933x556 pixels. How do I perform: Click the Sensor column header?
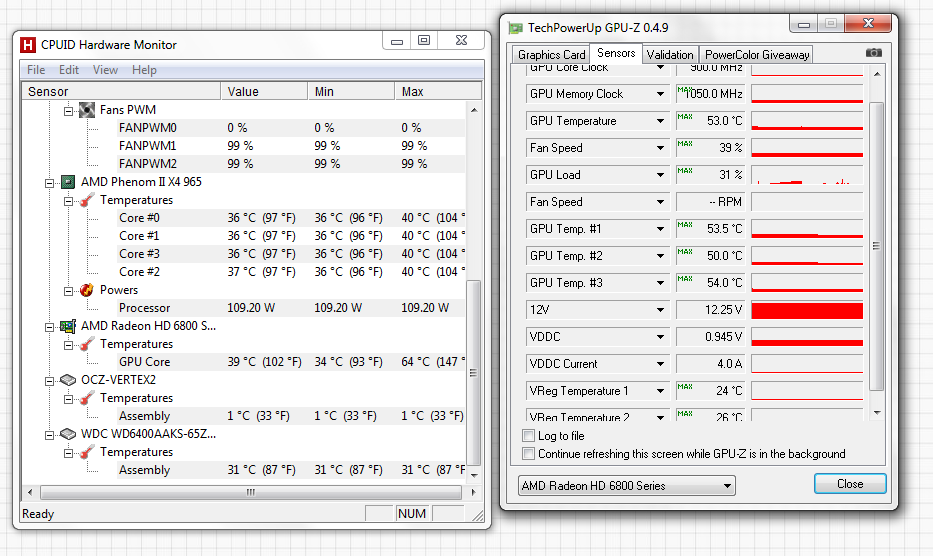[x=121, y=92]
